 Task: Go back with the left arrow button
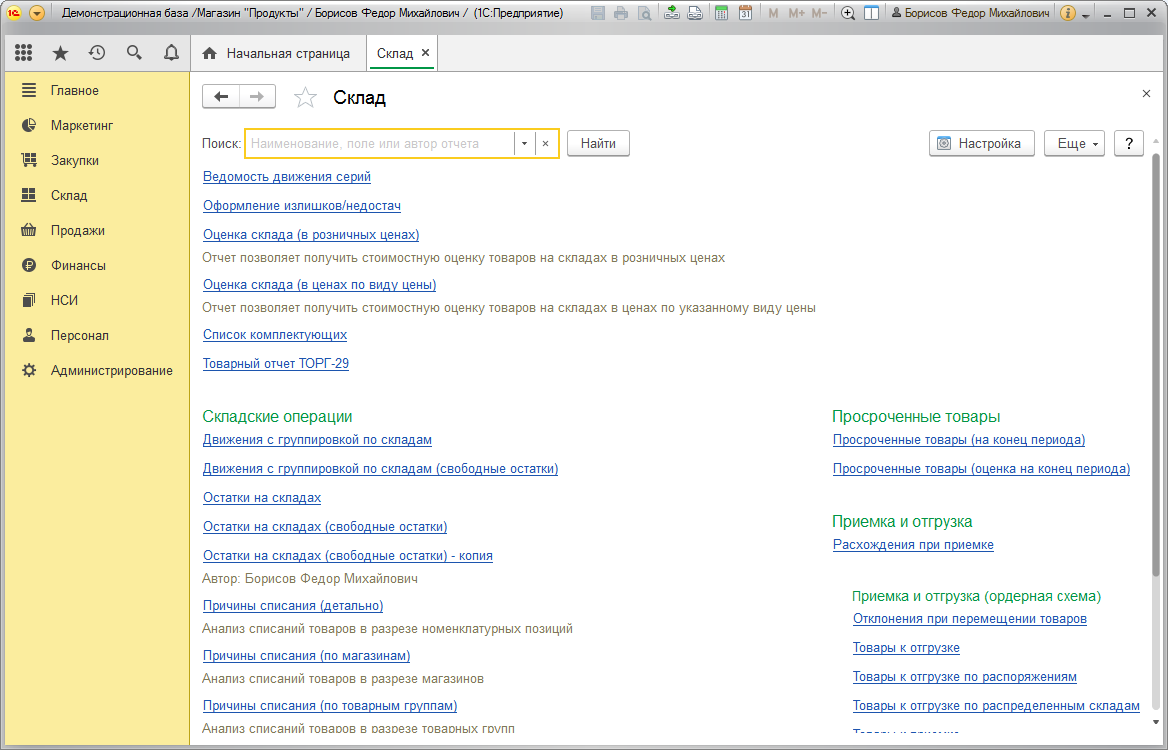pos(221,97)
